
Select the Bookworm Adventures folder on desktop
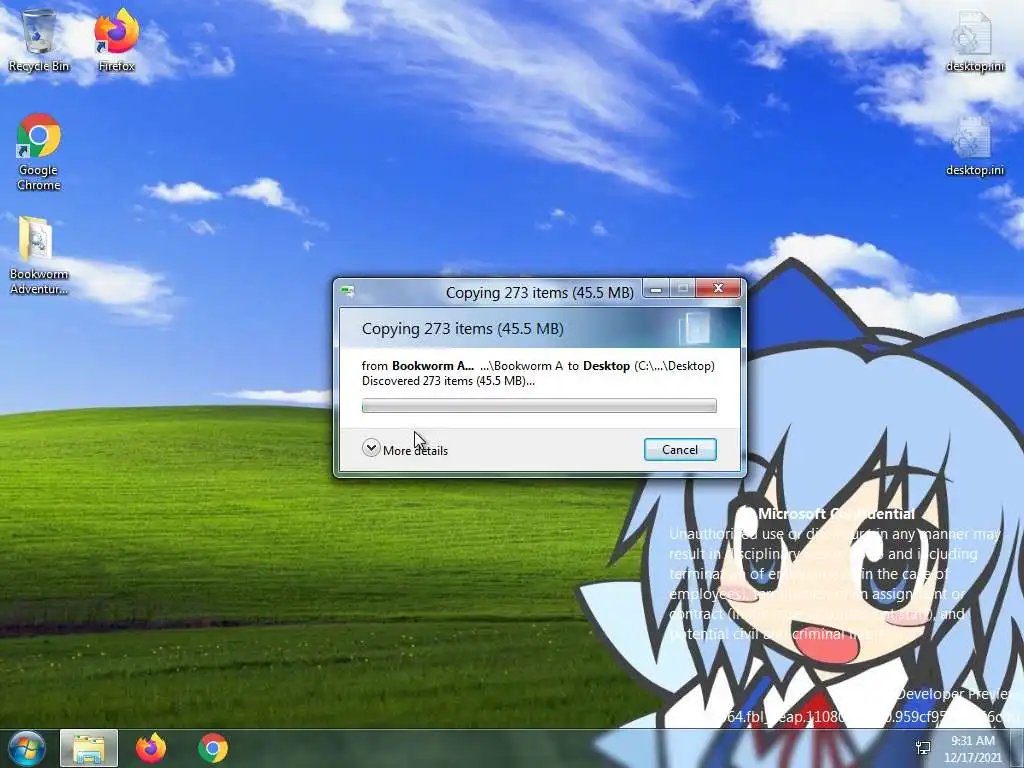click(x=39, y=256)
